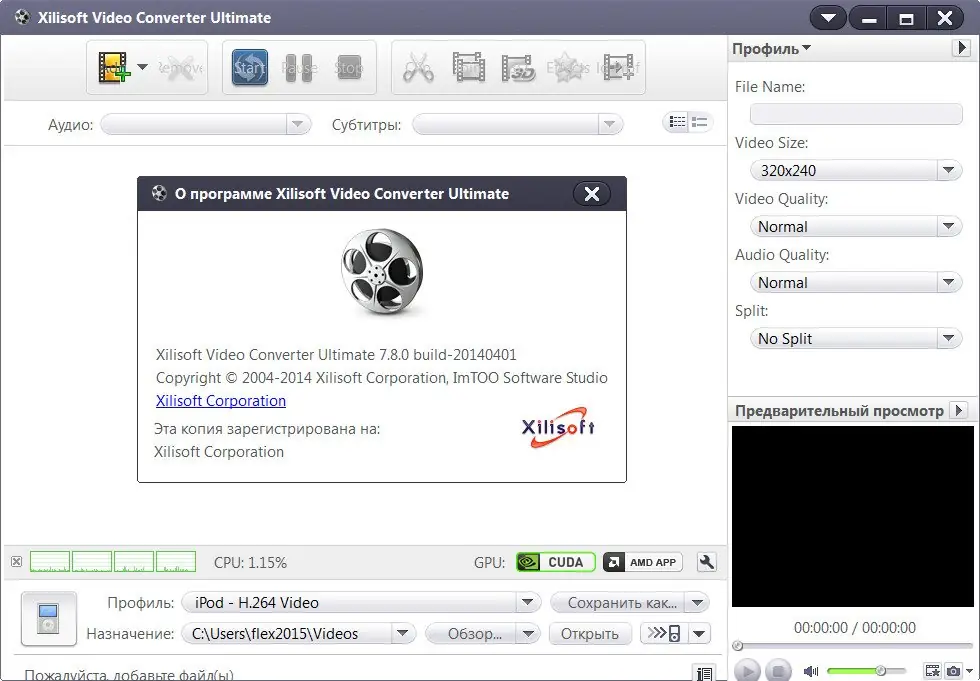The height and width of the screenshot is (681, 980).
Task: Click the 00:00:00 / 00:00:00 time readout
Action: (854, 627)
